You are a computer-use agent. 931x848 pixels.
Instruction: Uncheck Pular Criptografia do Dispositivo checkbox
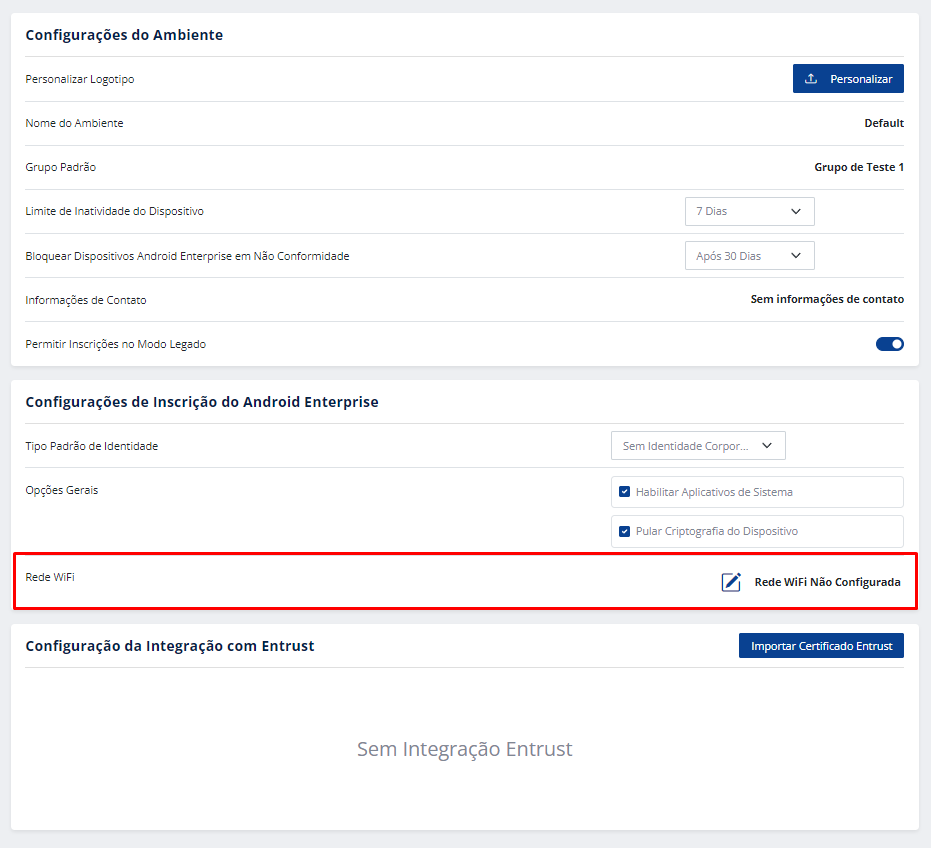click(625, 531)
